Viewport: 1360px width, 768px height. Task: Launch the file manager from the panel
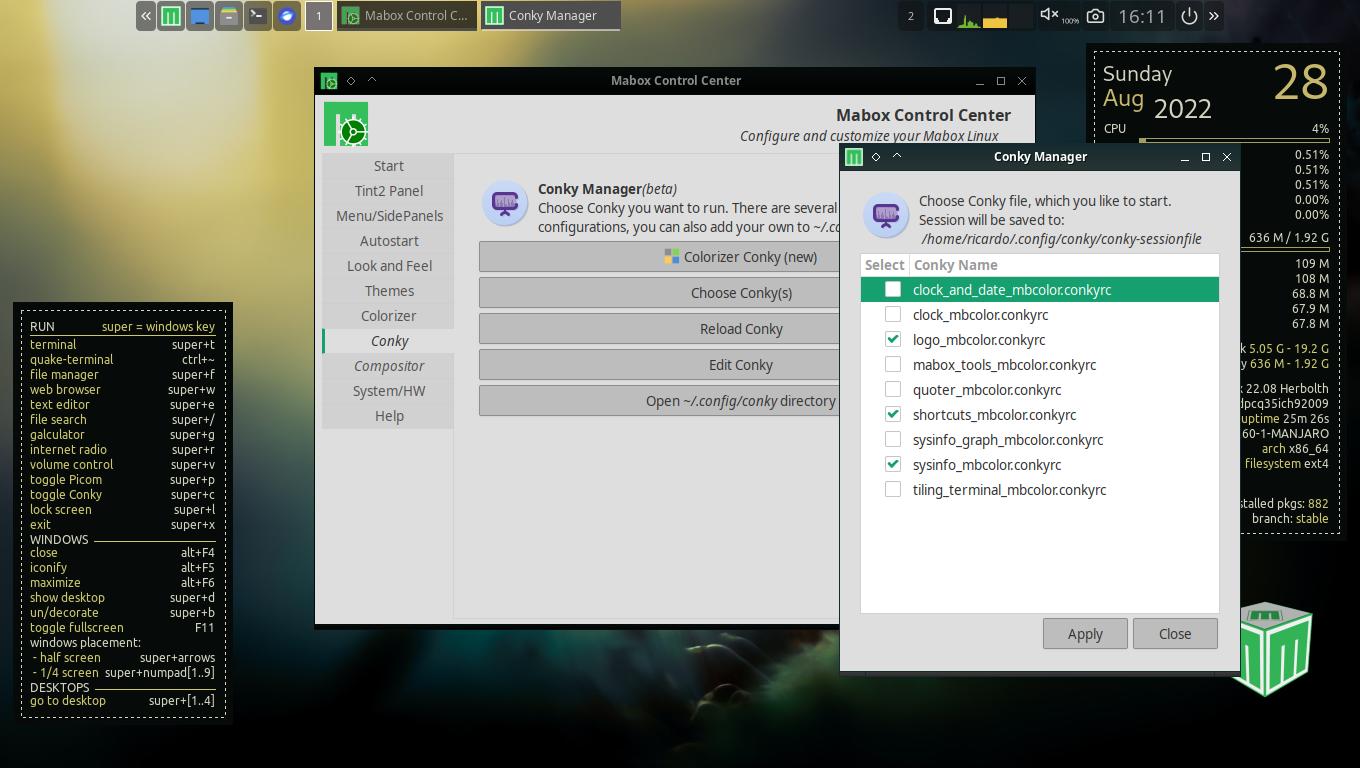coord(229,16)
